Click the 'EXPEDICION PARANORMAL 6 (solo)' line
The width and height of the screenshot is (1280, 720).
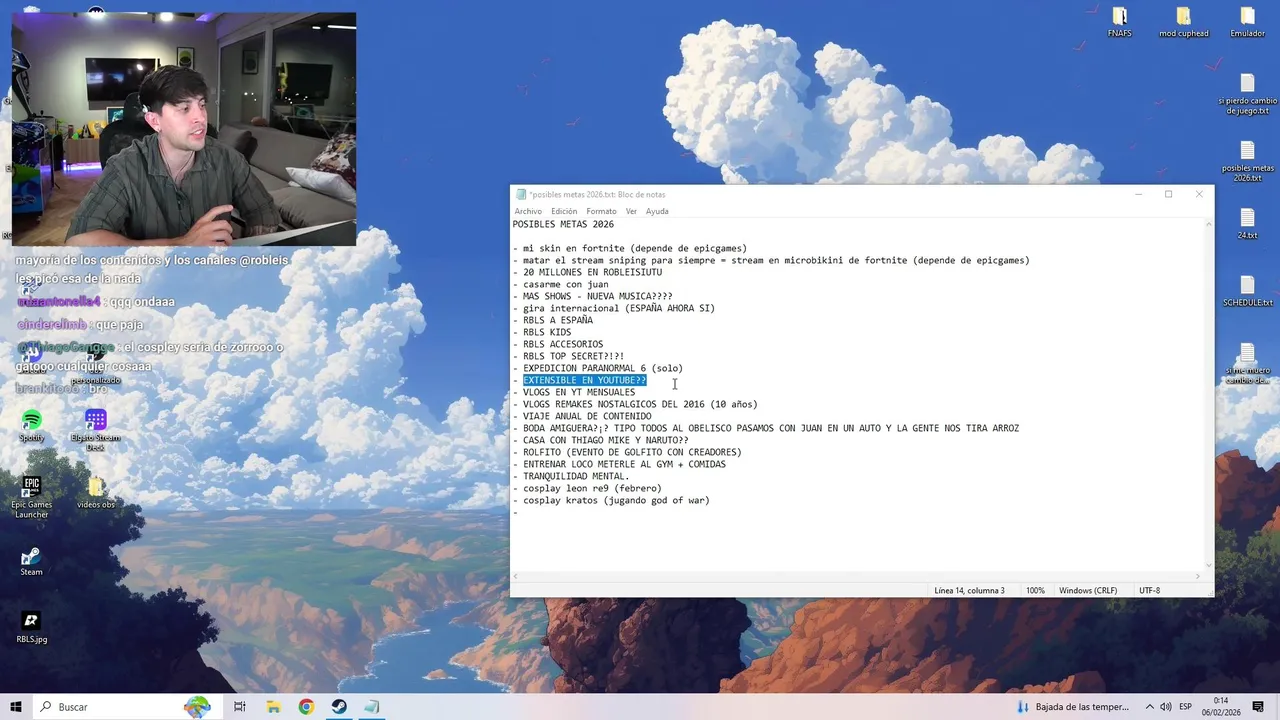[x=598, y=368]
